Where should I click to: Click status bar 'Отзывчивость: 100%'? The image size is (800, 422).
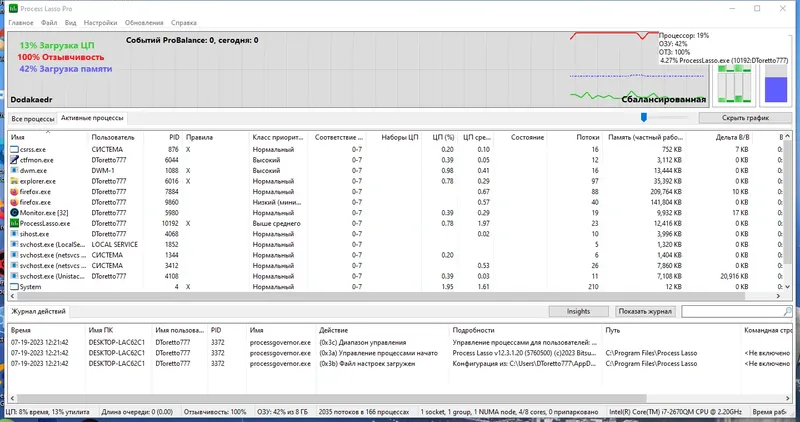pos(214,412)
